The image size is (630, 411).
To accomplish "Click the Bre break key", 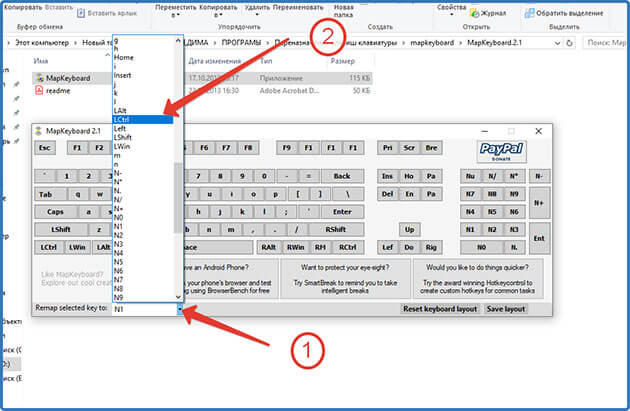I will pyautogui.click(x=432, y=148).
